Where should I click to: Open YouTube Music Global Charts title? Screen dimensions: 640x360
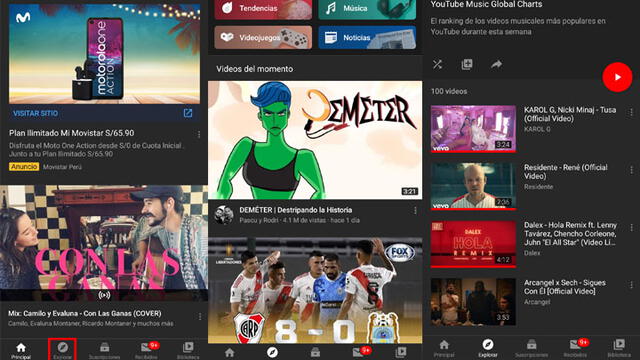(486, 4)
